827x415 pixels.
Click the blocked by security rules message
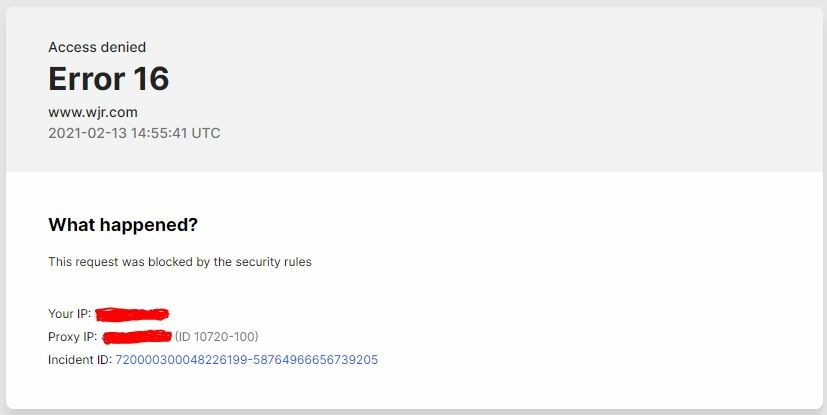[x=180, y=262]
